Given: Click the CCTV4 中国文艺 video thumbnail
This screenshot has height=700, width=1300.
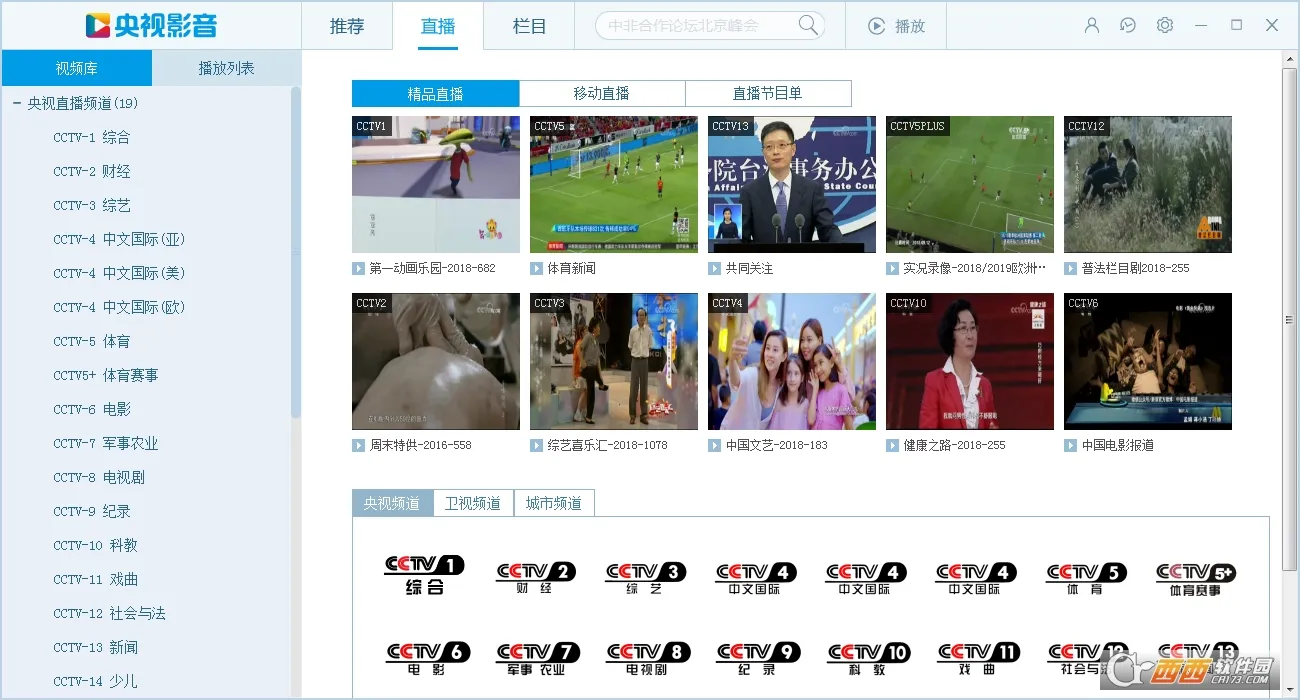Looking at the screenshot, I should [791, 361].
